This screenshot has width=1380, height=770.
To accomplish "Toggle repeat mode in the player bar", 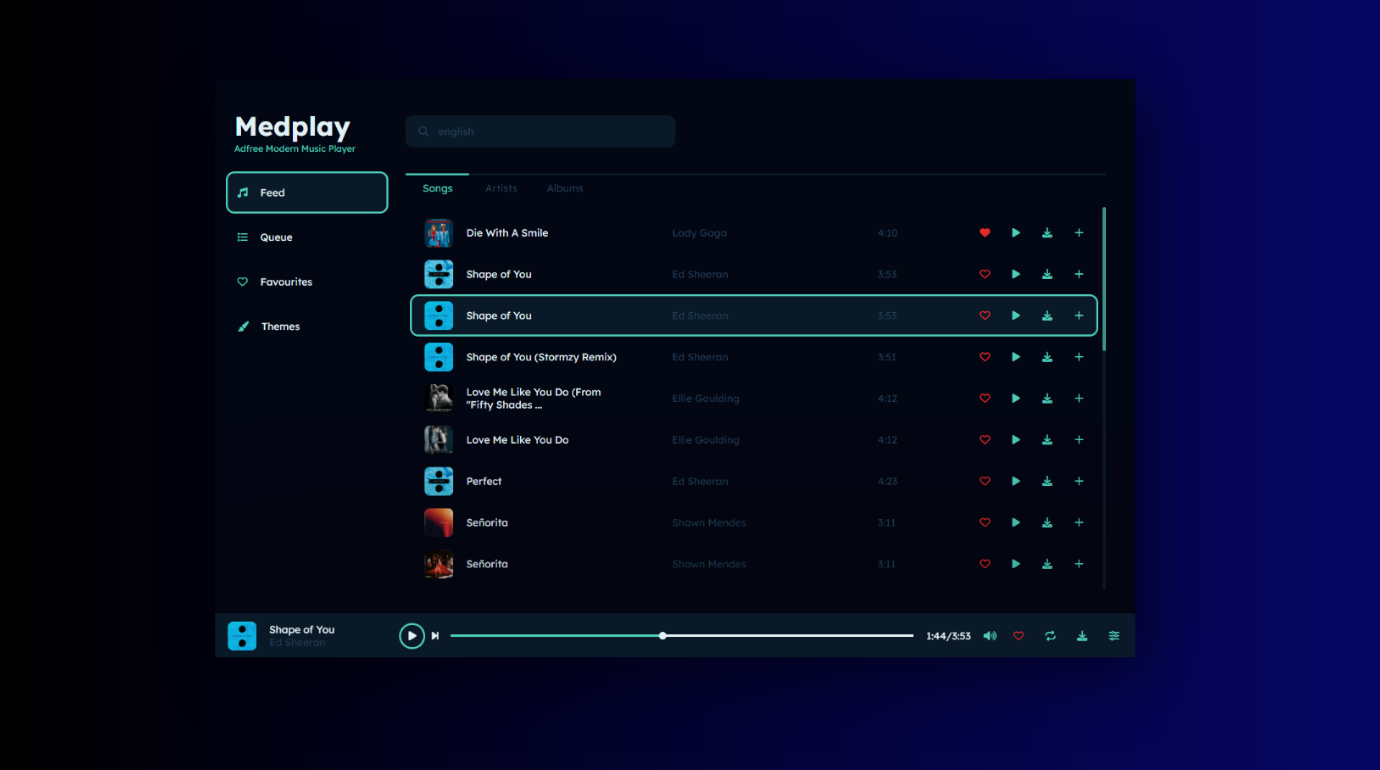I will (x=1050, y=636).
